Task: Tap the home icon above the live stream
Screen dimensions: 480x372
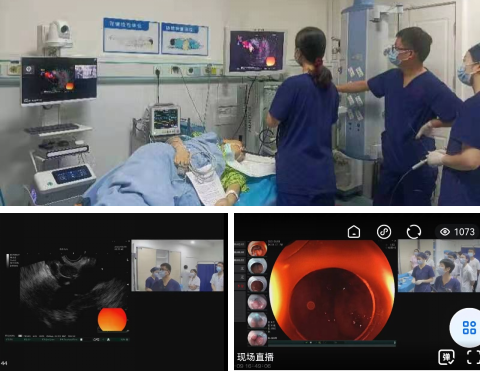Action: [x=354, y=231]
